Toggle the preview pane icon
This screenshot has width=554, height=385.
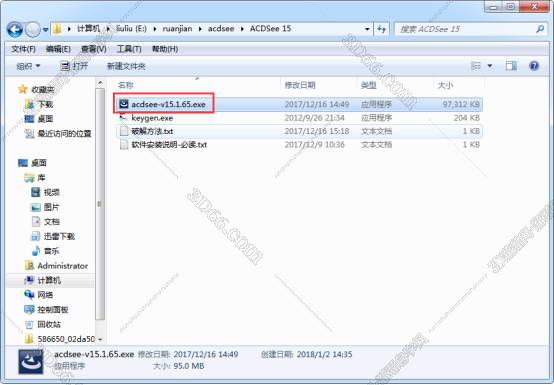511,66
